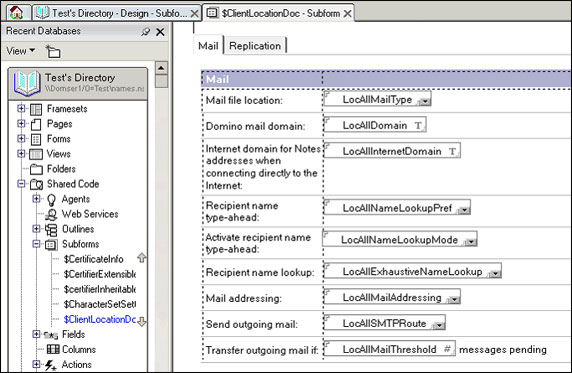Click the Test's Directory book icon
Viewport: 572px width, 373px height.
click(x=27, y=83)
